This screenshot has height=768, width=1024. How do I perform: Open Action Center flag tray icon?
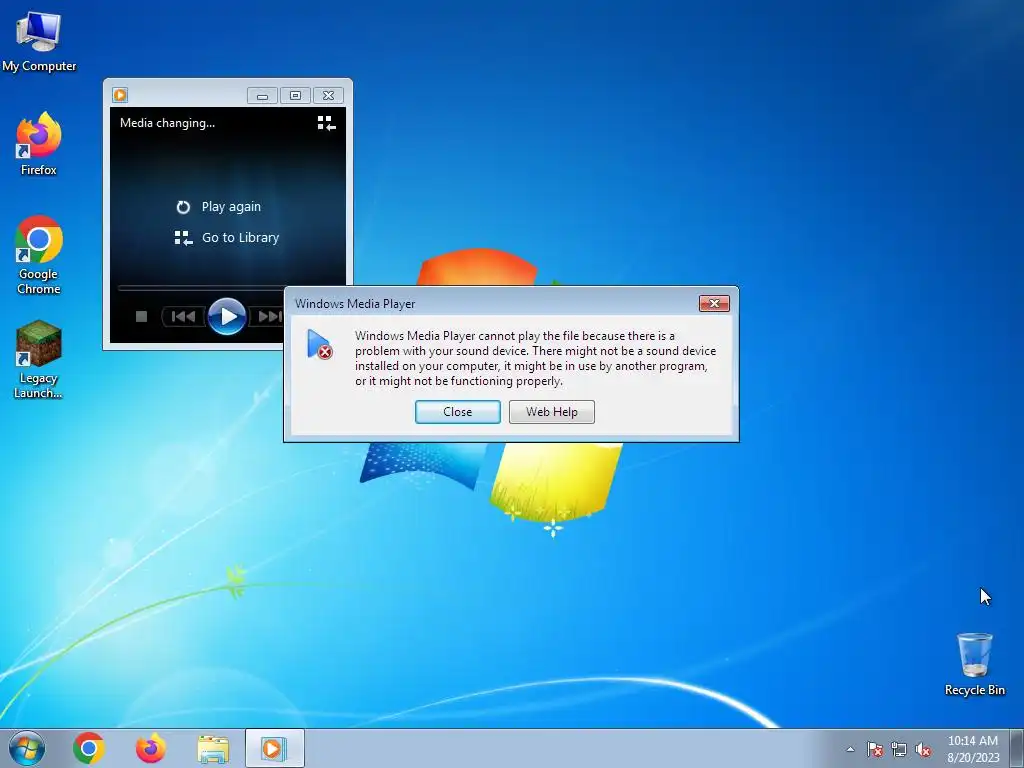click(875, 750)
